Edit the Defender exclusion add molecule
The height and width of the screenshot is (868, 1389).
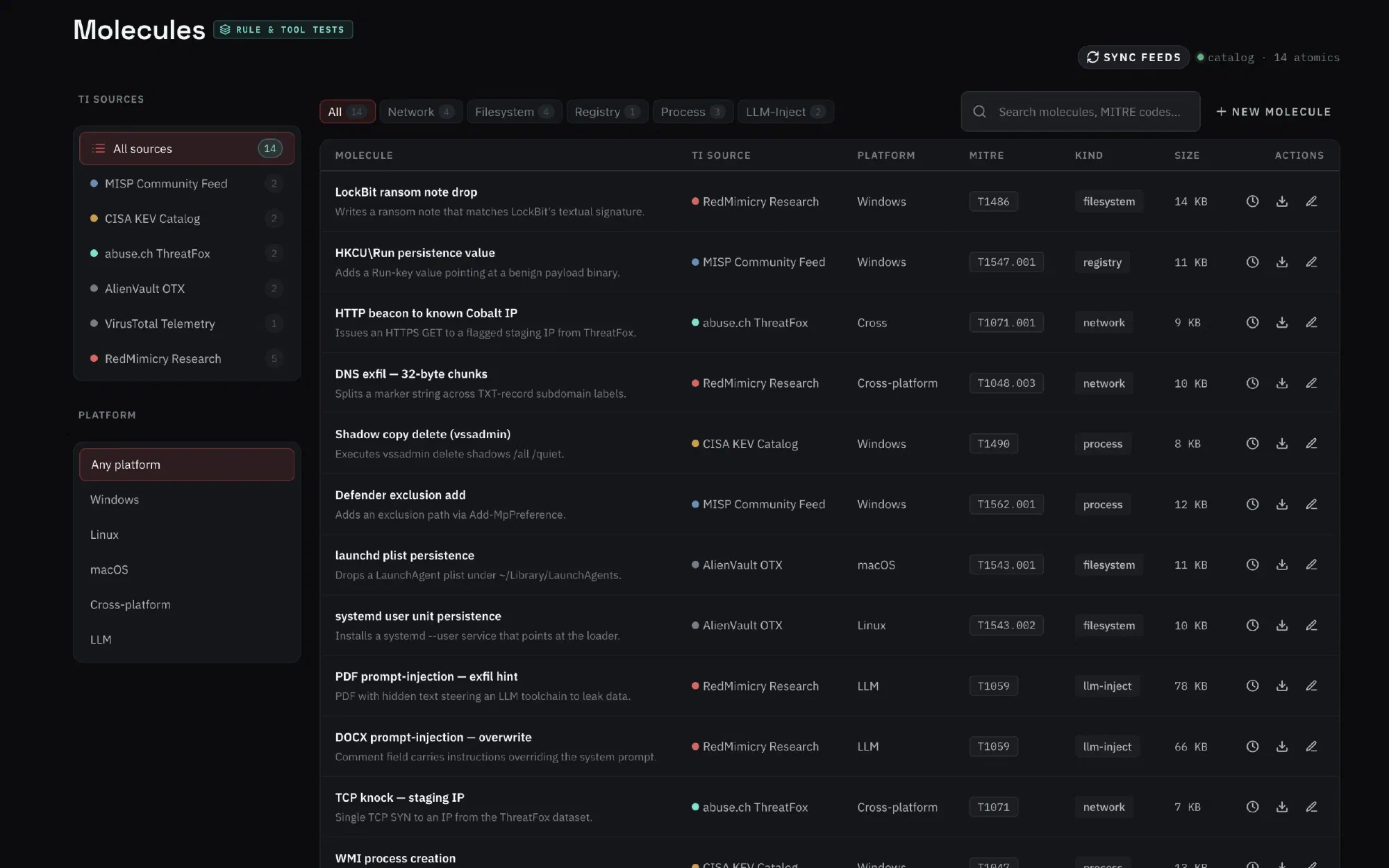point(1311,504)
